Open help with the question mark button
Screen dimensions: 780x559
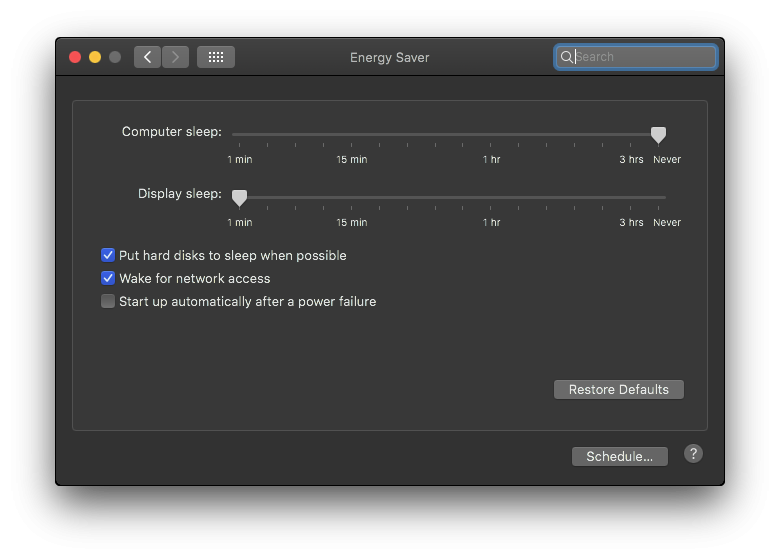[x=693, y=454]
